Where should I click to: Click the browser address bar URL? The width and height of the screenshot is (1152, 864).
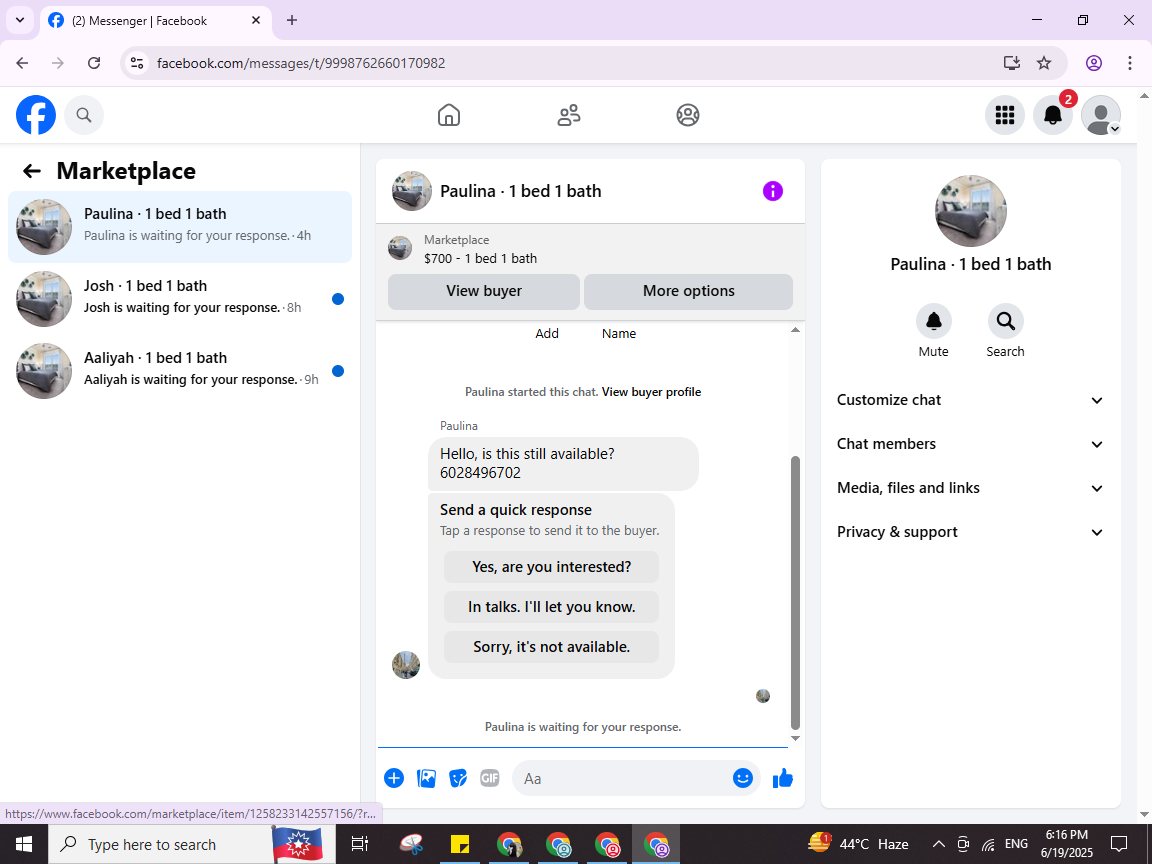coord(301,63)
